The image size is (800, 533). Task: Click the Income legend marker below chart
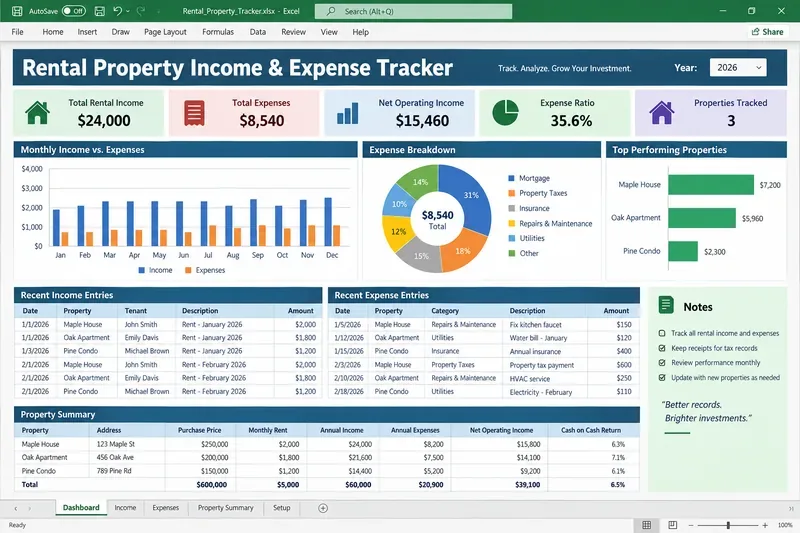pyautogui.click(x=141, y=270)
